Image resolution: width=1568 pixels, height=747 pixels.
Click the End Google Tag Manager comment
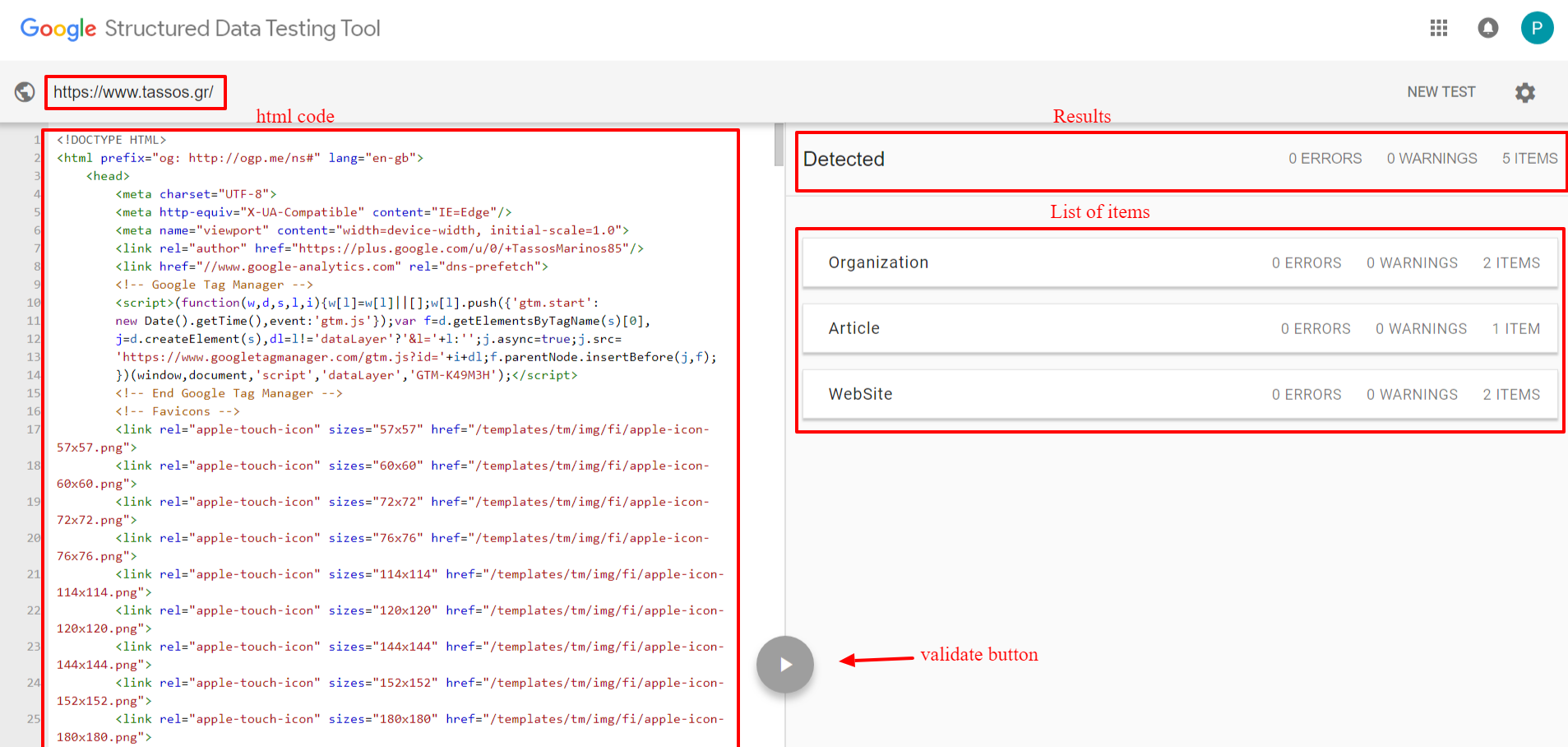coord(229,393)
